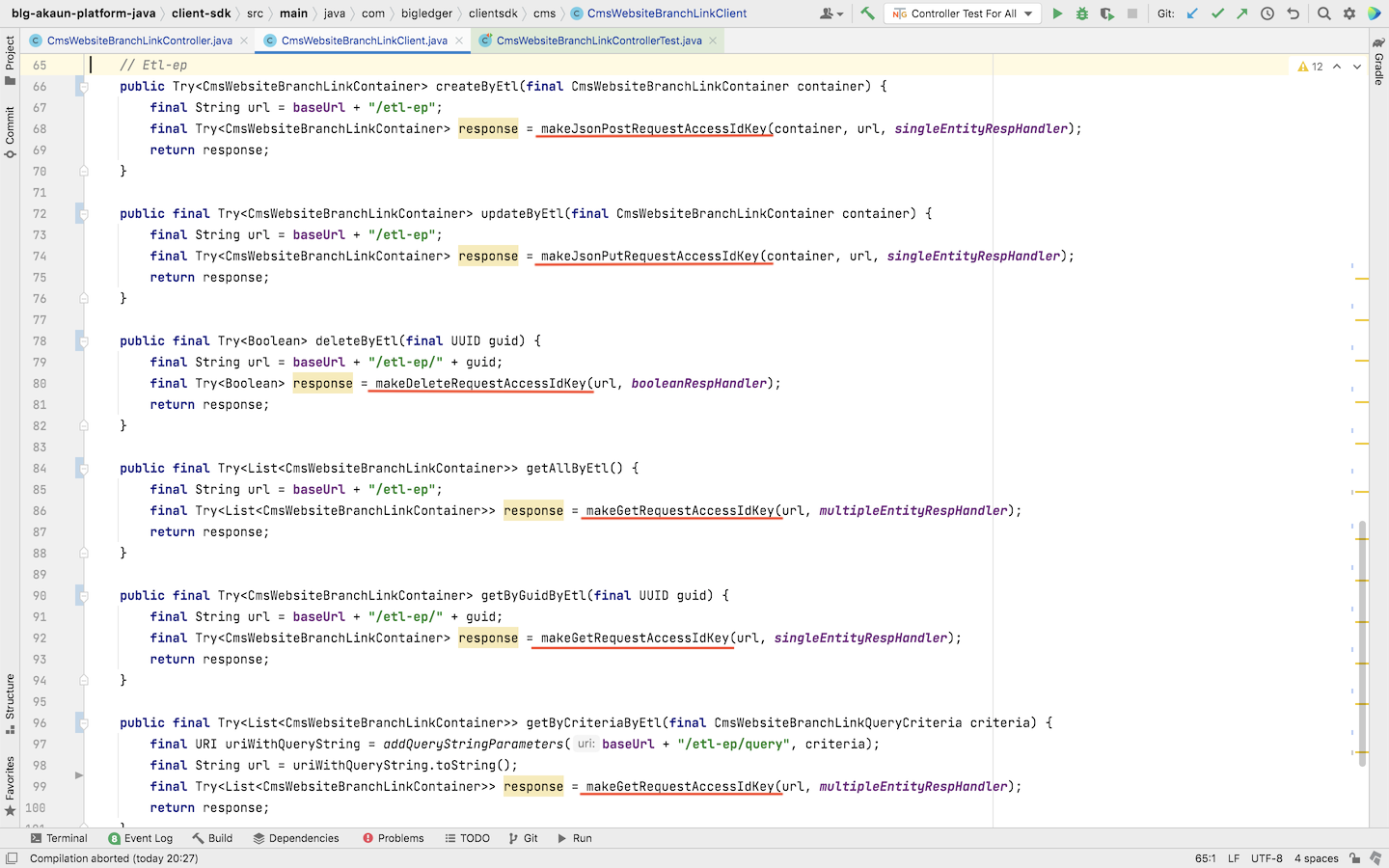
Task: Open the 4 spaces indent selector
Action: pos(1316,858)
